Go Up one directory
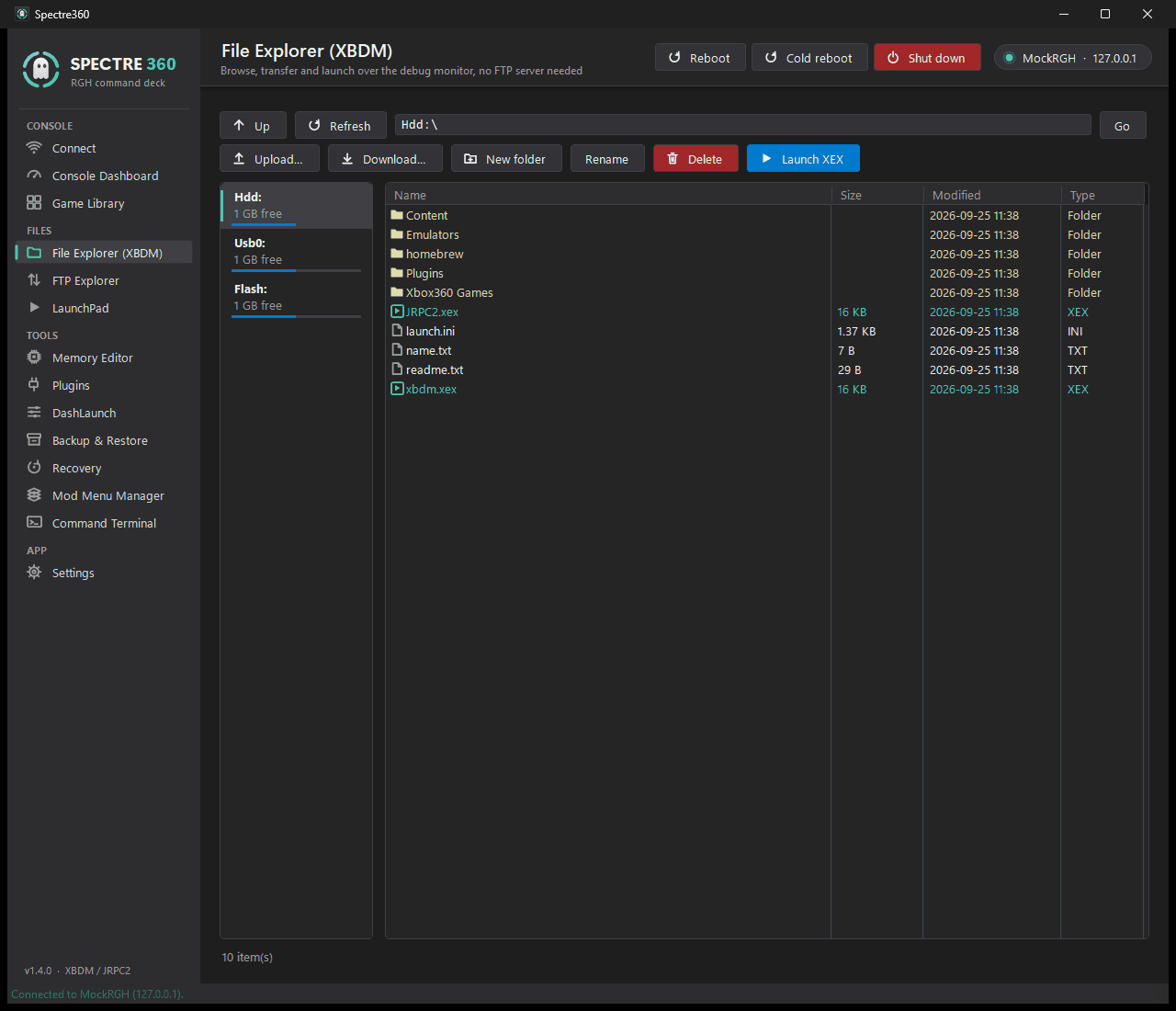 coord(253,126)
